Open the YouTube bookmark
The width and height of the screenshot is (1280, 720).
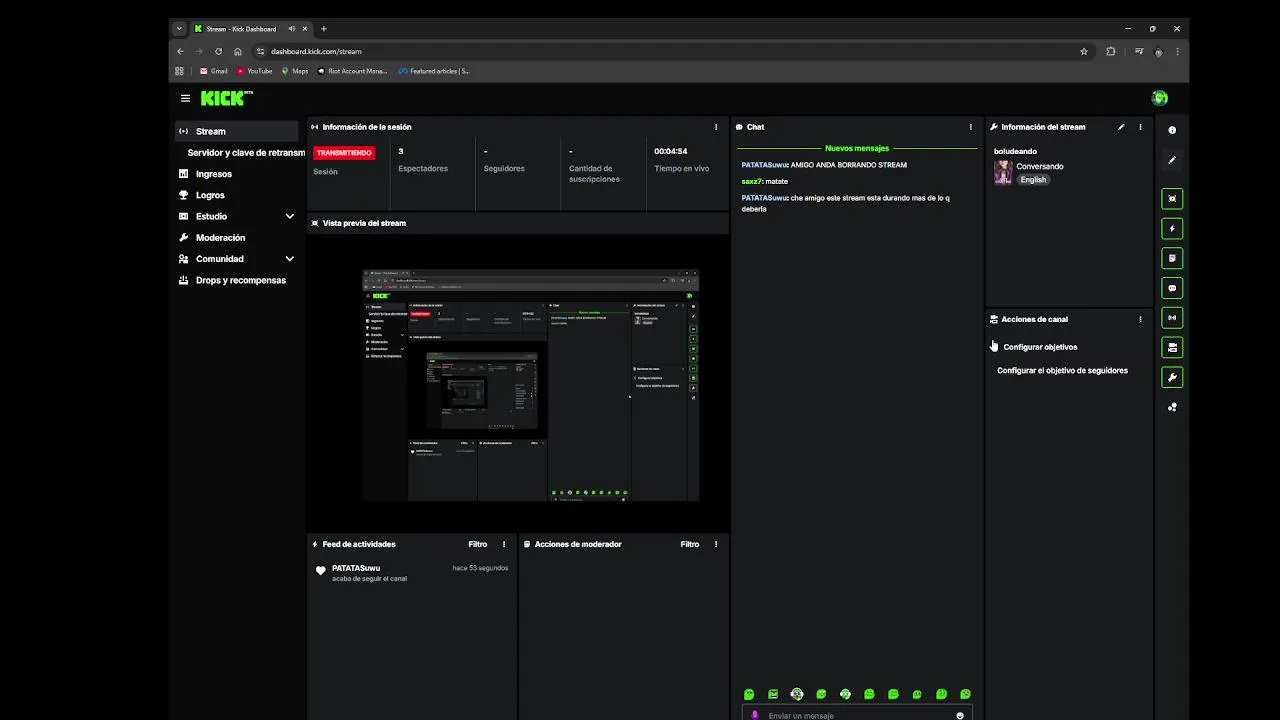[255, 71]
